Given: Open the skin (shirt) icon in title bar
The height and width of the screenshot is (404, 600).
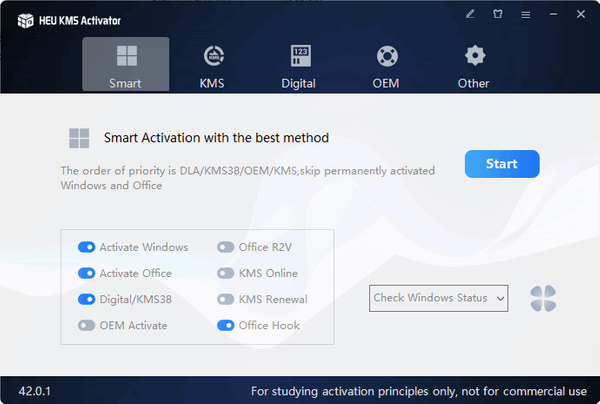Looking at the screenshot, I should 498,15.
